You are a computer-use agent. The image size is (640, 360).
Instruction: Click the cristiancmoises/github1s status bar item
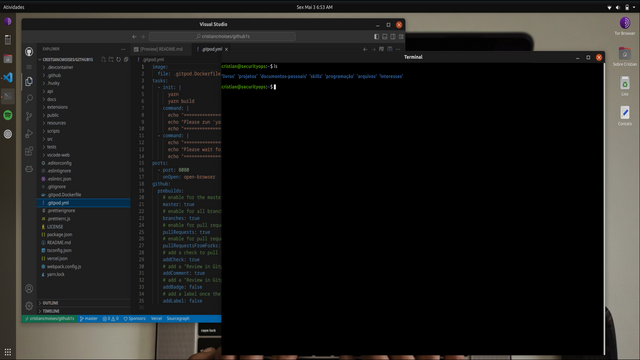tap(49, 319)
